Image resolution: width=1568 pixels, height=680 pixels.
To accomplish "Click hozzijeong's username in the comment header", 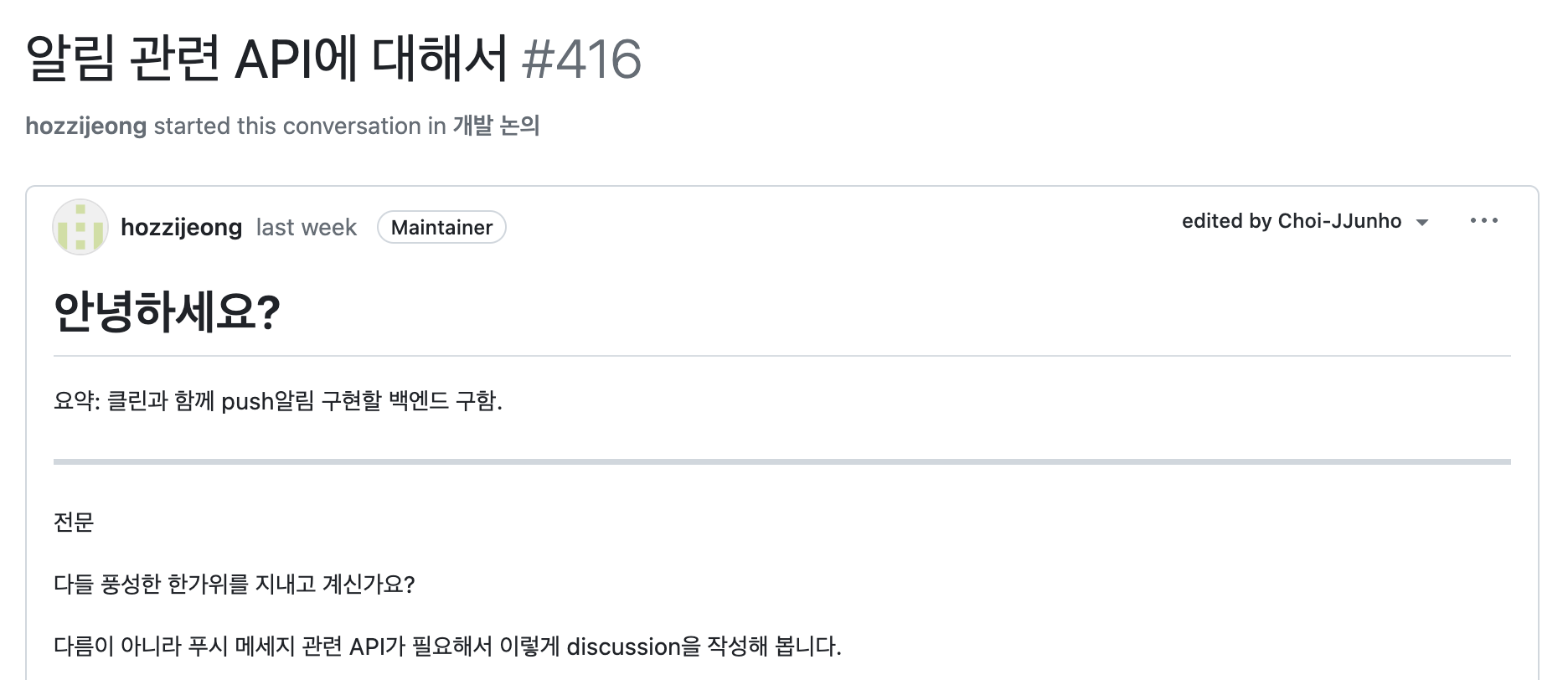I will pyautogui.click(x=181, y=227).
